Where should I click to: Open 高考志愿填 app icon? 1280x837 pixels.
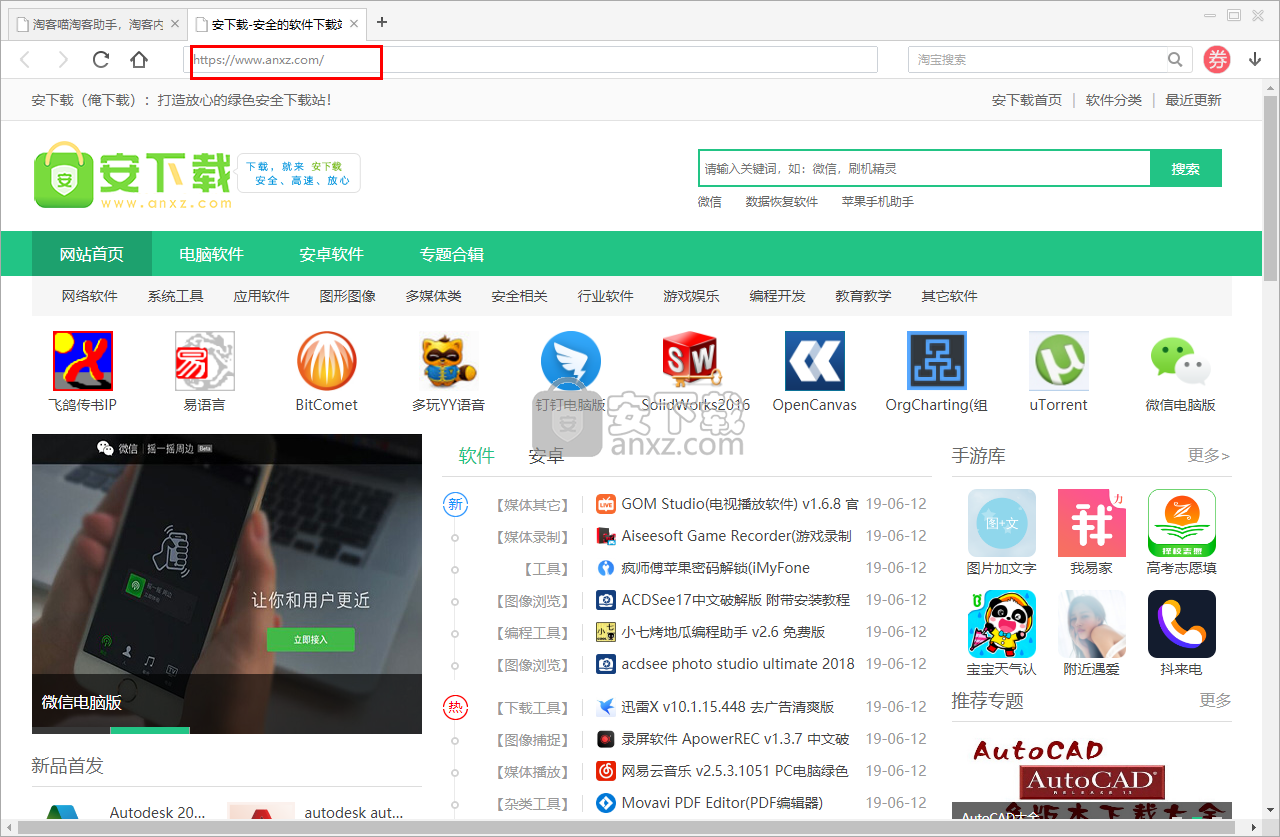[x=1182, y=523]
